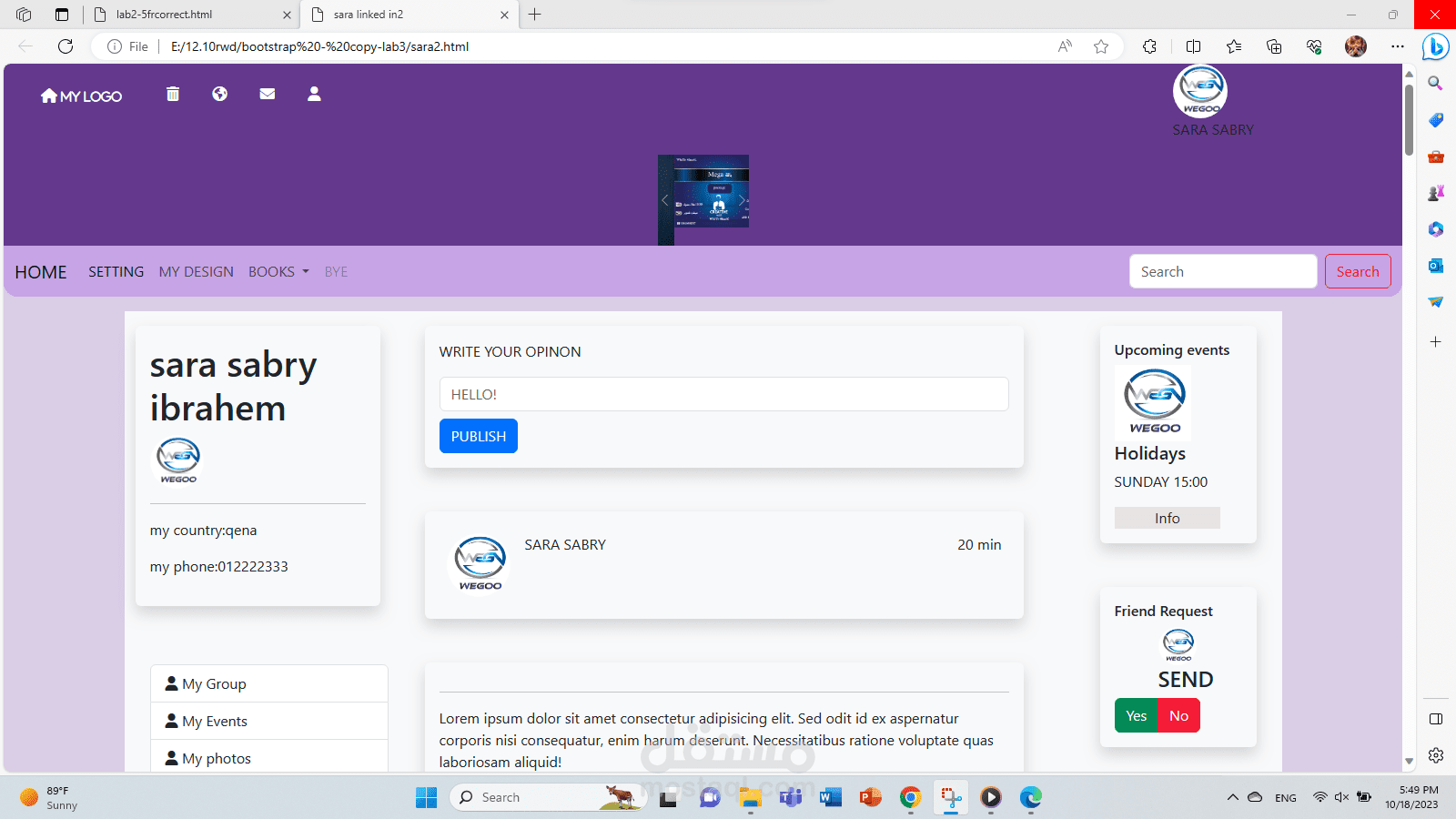This screenshot has width=1456, height=819.
Task: Open My photos list item
Action: tap(269, 758)
